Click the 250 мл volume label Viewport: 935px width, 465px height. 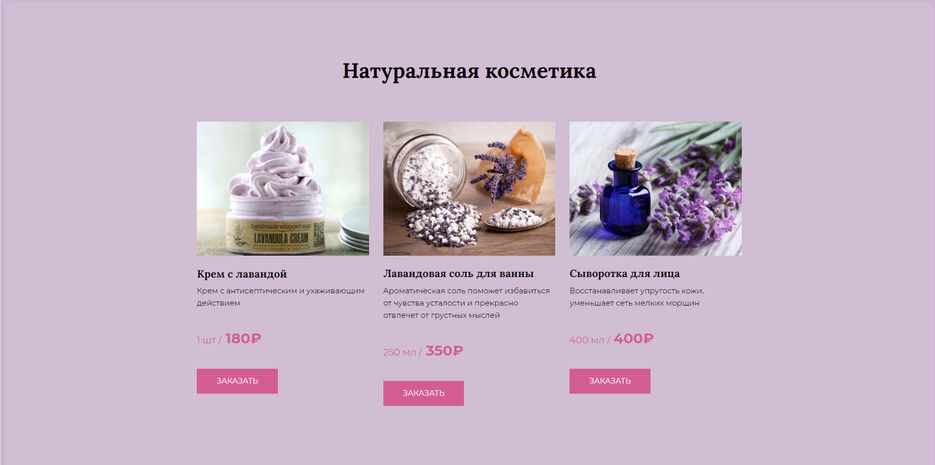[x=399, y=352]
